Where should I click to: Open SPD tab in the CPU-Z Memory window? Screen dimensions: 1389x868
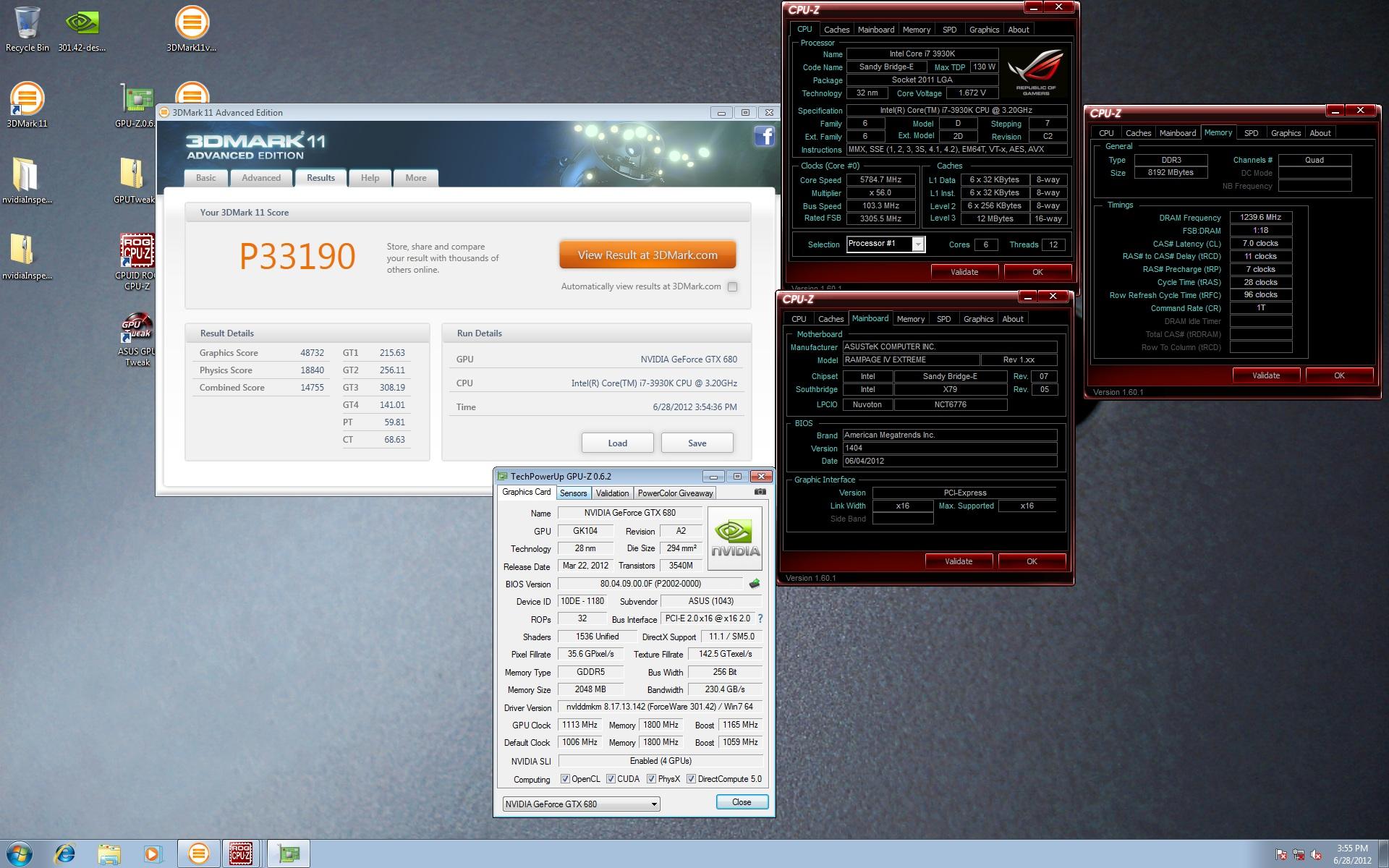(1251, 133)
